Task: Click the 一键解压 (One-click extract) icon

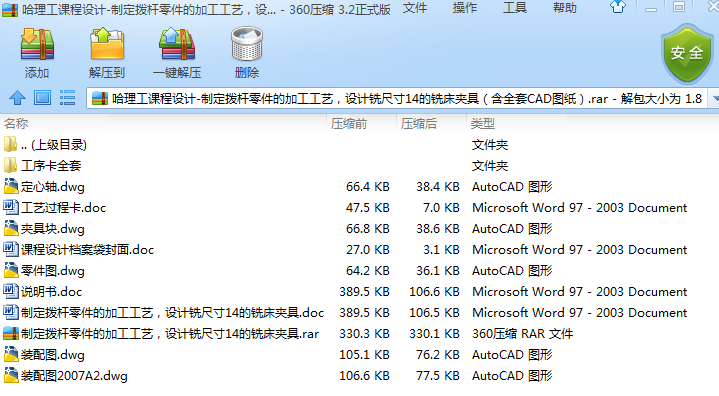Action: tap(177, 44)
